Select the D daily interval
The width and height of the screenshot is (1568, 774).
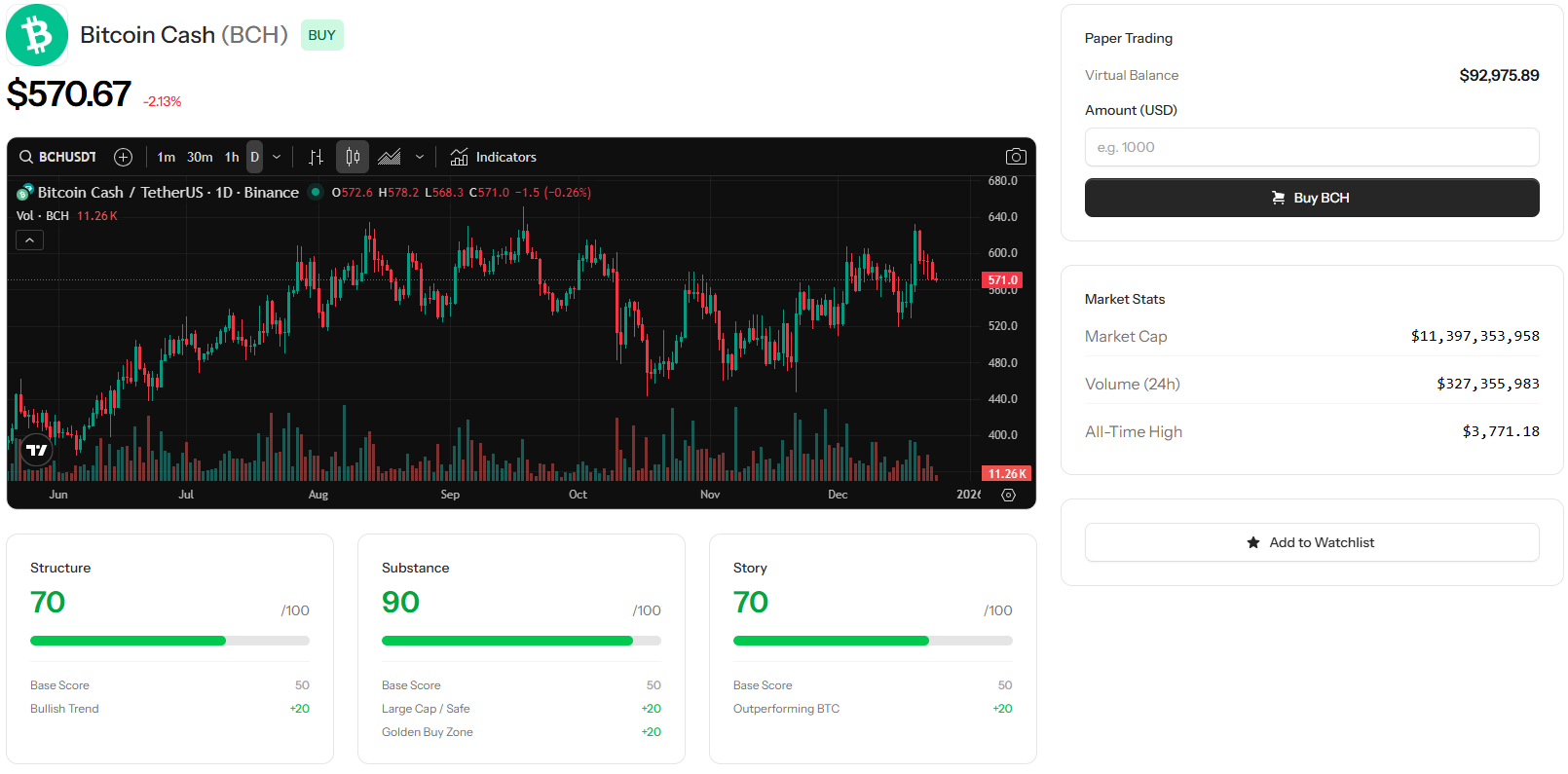pyautogui.click(x=254, y=157)
